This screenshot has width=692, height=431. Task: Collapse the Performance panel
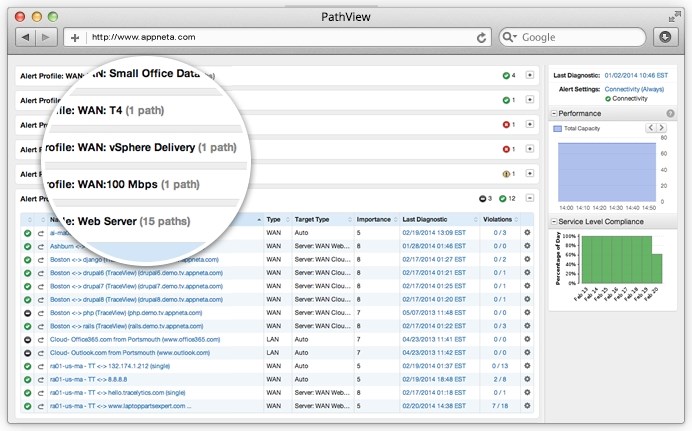tap(555, 114)
